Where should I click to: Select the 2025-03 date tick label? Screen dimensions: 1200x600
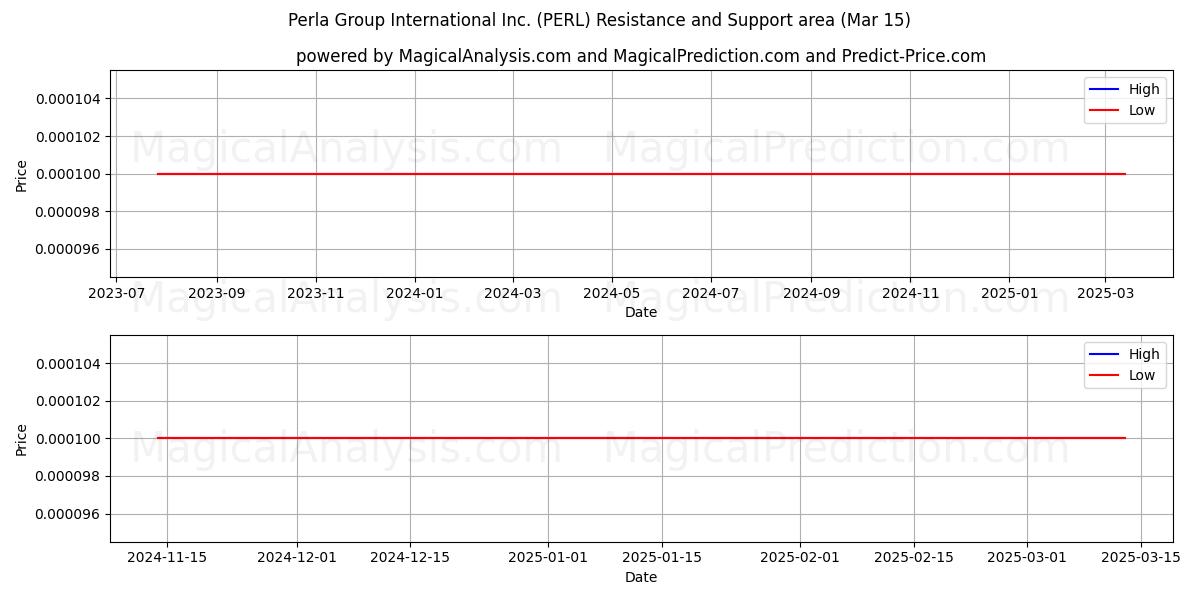click(1105, 293)
